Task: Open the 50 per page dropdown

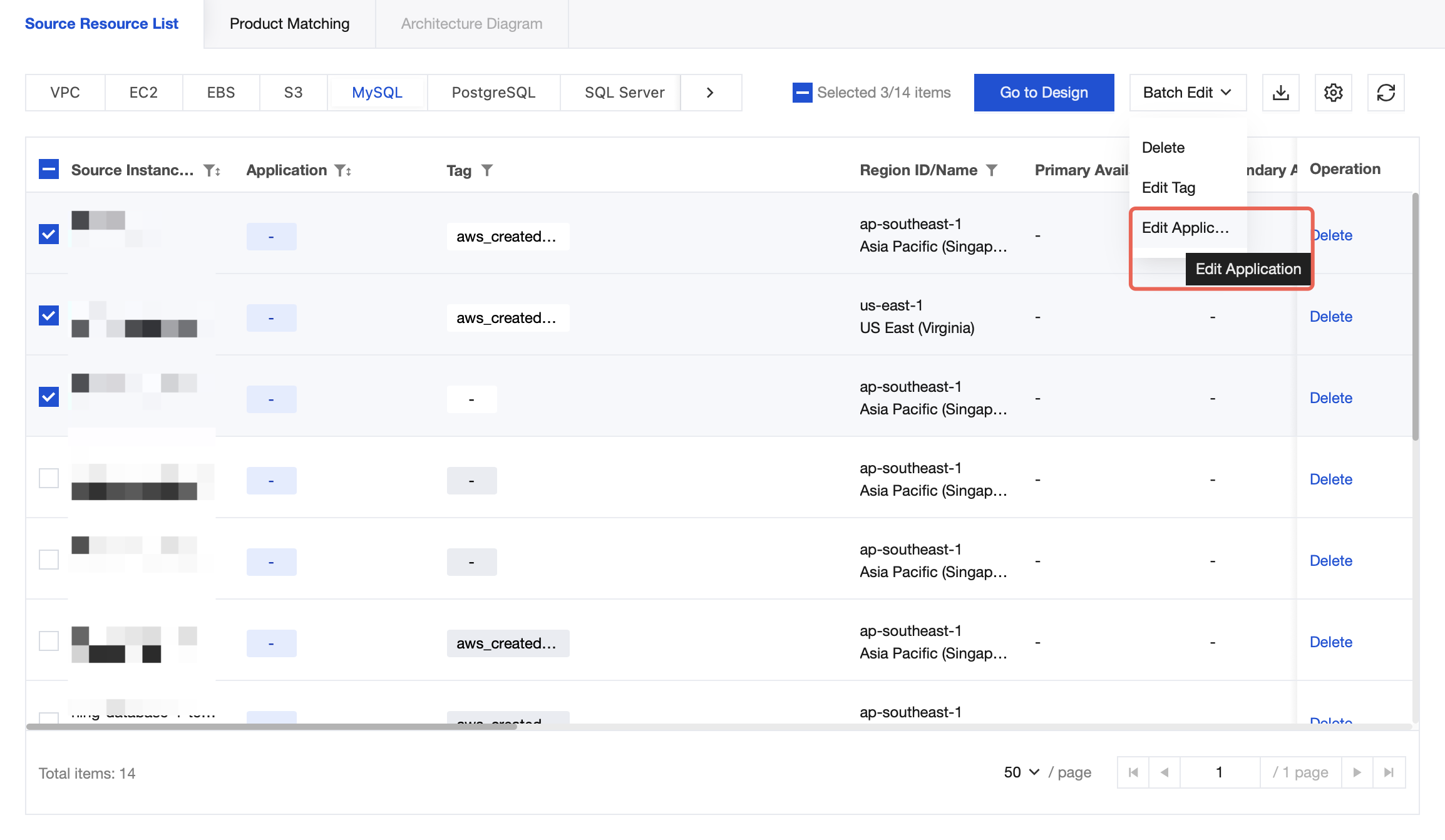Action: point(1021,772)
